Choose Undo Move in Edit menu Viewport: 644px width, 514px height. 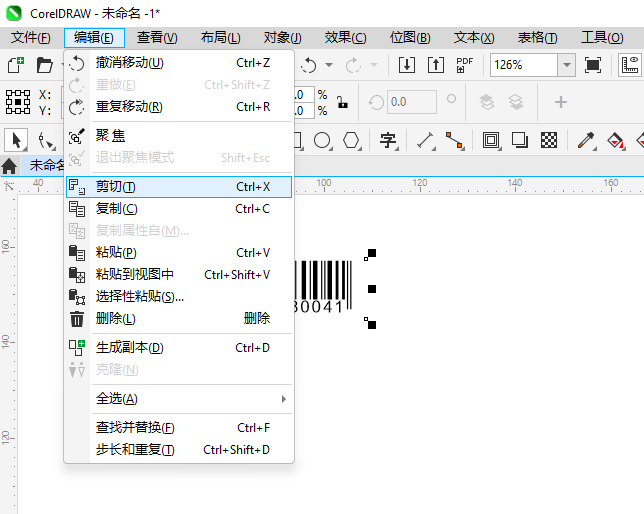click(x=179, y=63)
